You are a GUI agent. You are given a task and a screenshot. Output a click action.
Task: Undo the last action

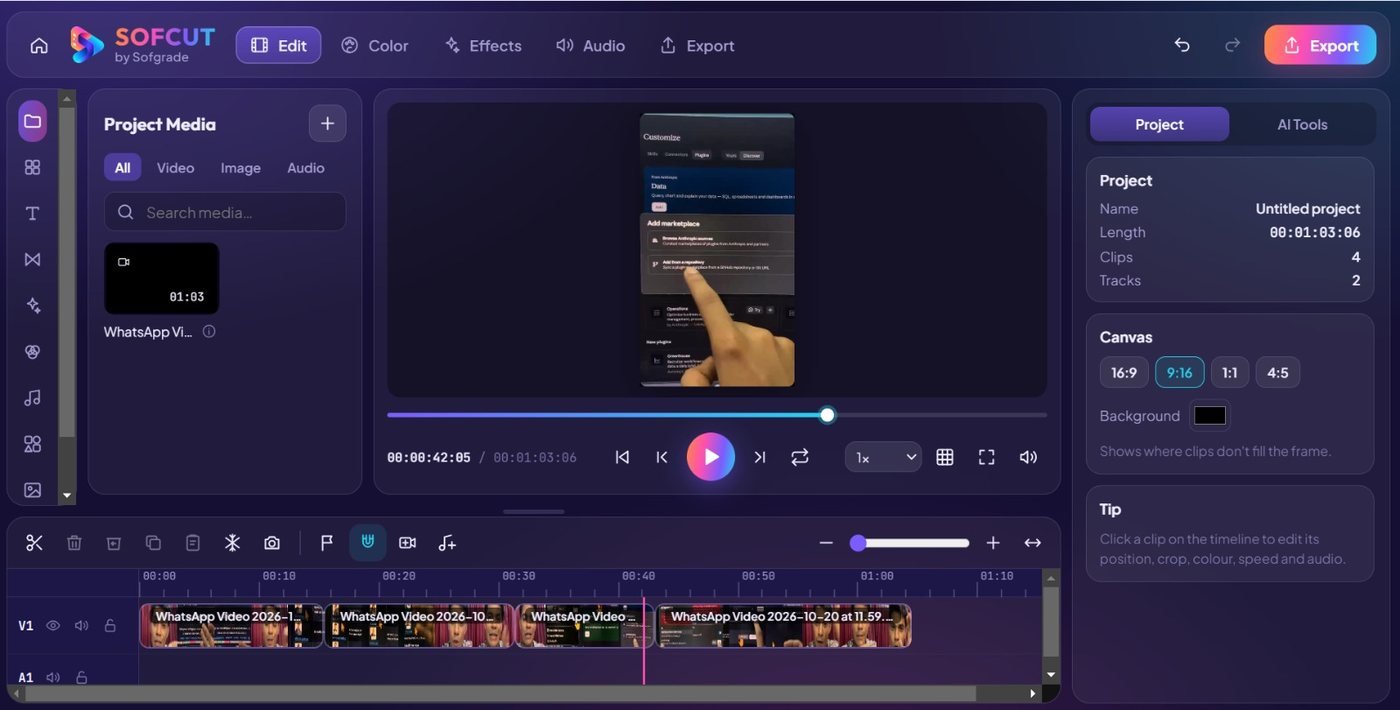point(1182,45)
